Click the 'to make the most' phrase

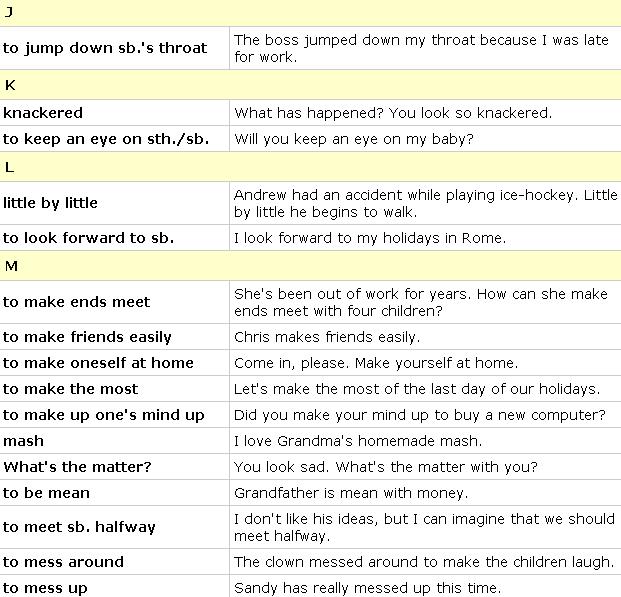click(x=70, y=389)
